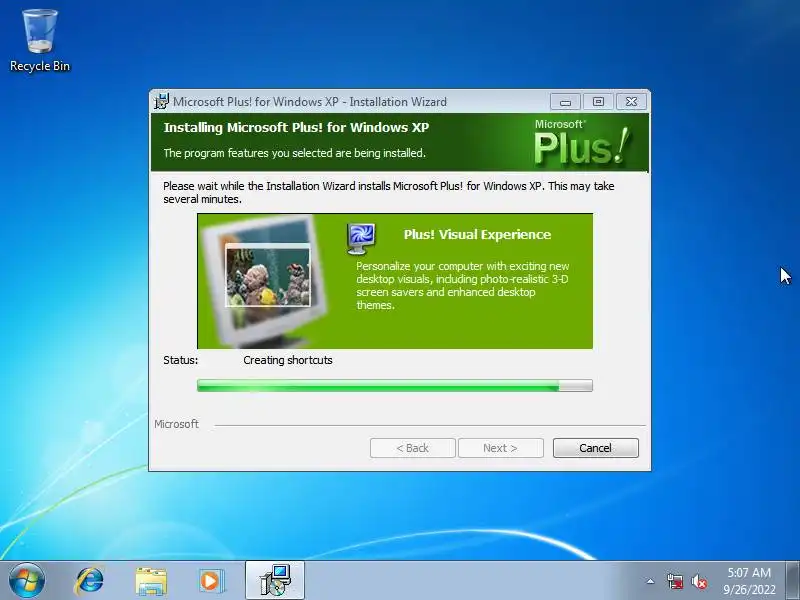Open the clock showing 5:07 AM
Screen dimensions: 800x600
(x=749, y=581)
